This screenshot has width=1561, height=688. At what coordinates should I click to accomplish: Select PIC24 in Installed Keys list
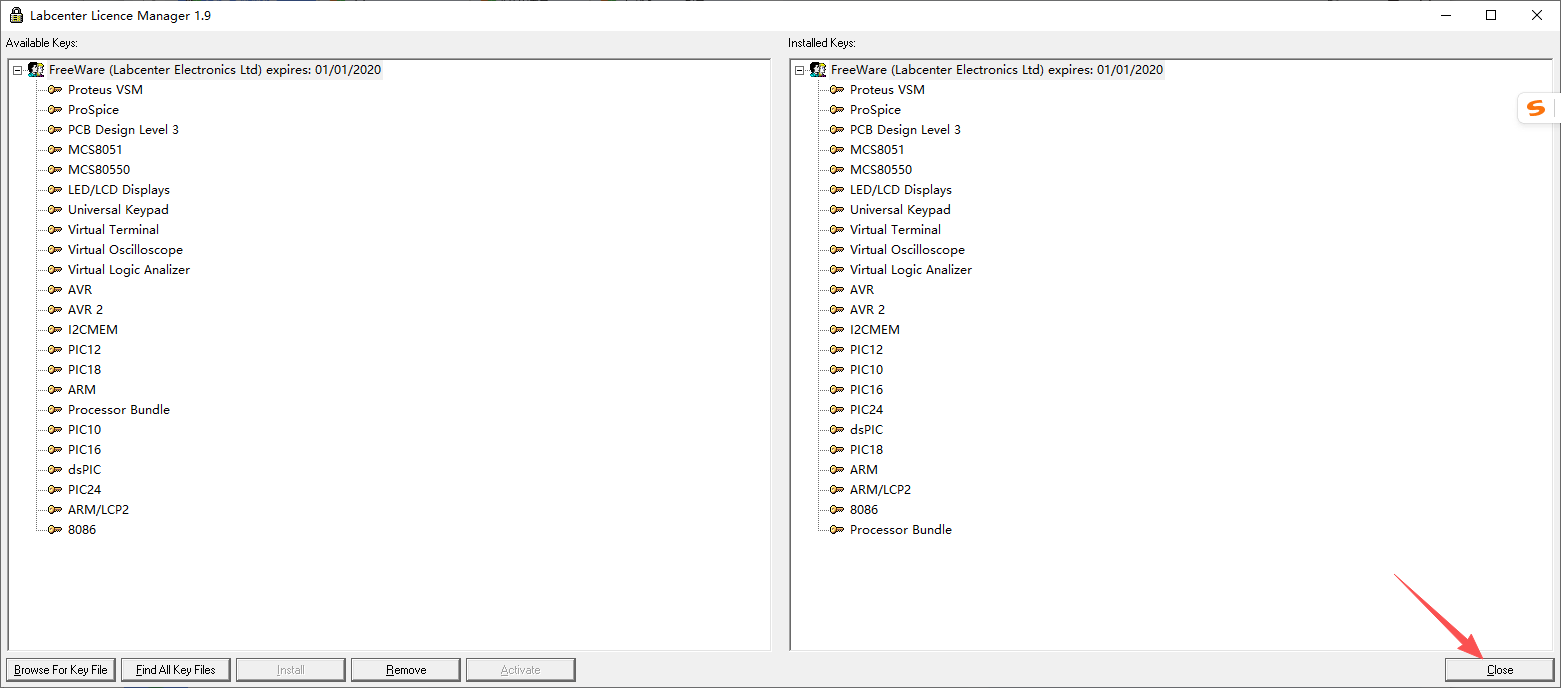click(866, 410)
